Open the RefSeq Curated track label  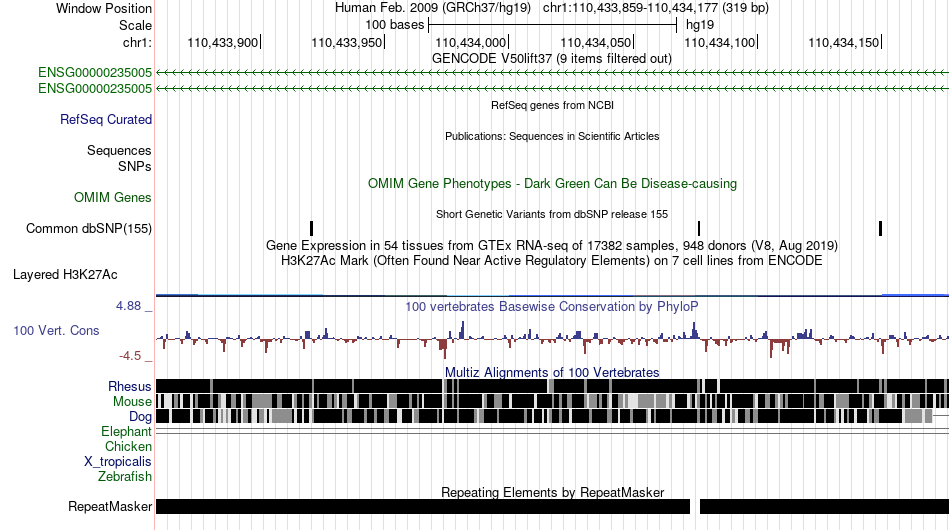106,119
